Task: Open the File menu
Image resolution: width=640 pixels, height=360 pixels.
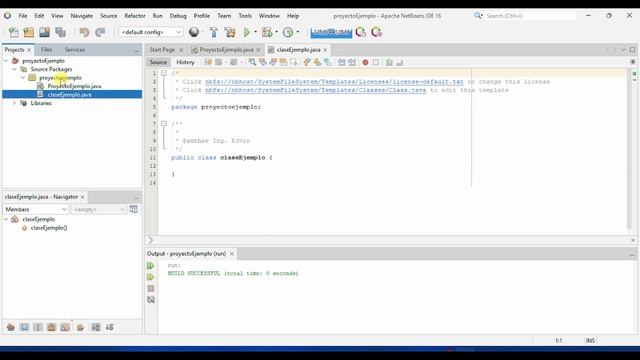Action: [x=23, y=16]
